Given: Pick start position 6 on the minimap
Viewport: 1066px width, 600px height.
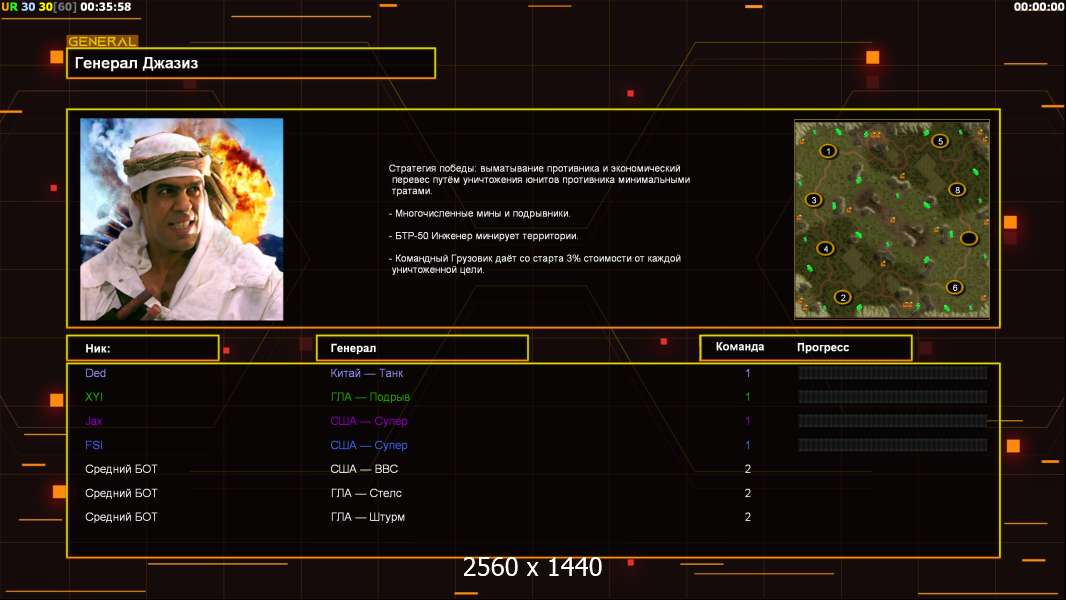Looking at the screenshot, I should (955, 287).
